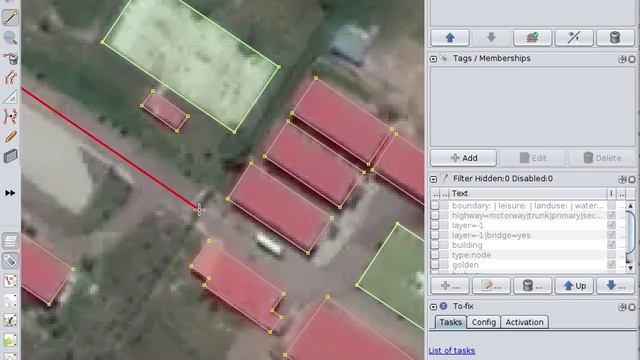
Task: Enable the golden filter checkbox
Action: (x=435, y=264)
